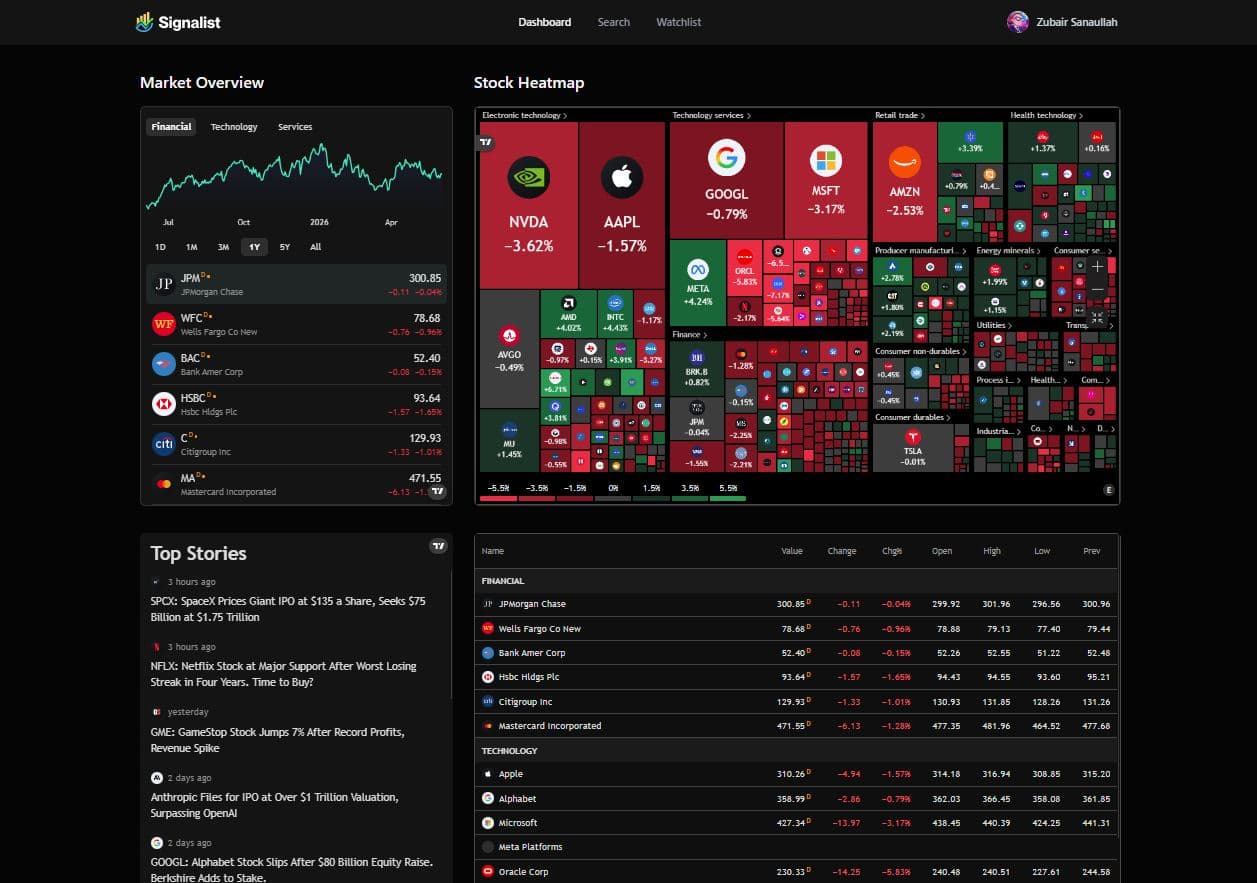Open the Watchlist nav item
This screenshot has width=1257, height=883.
coord(679,22)
